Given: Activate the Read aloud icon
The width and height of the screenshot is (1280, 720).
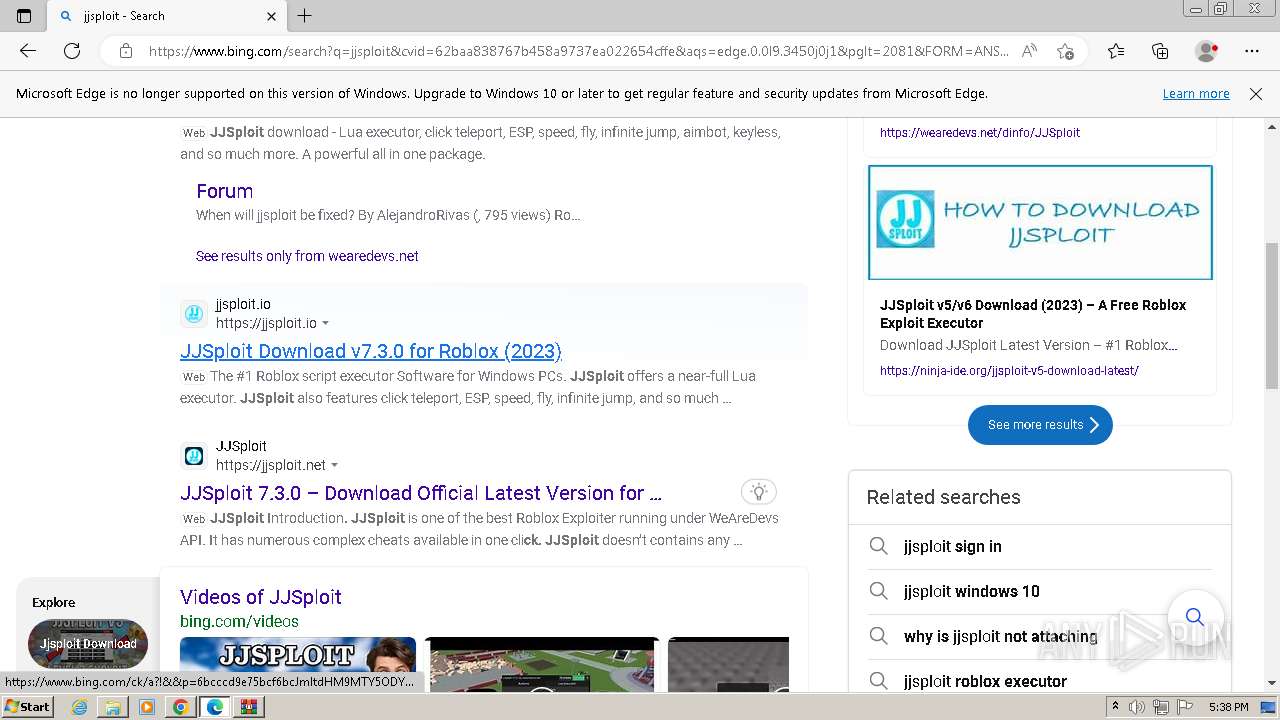Looking at the screenshot, I should [1029, 51].
